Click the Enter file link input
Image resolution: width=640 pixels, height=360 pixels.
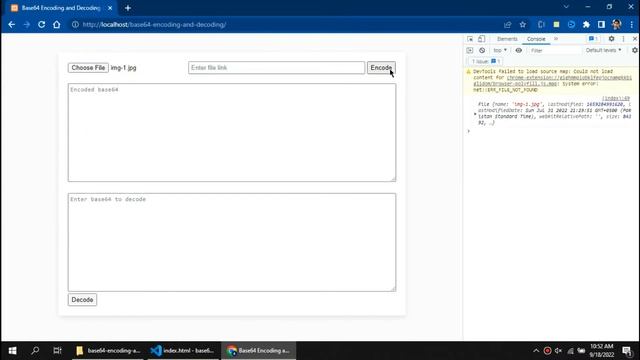pyautogui.click(x=276, y=68)
